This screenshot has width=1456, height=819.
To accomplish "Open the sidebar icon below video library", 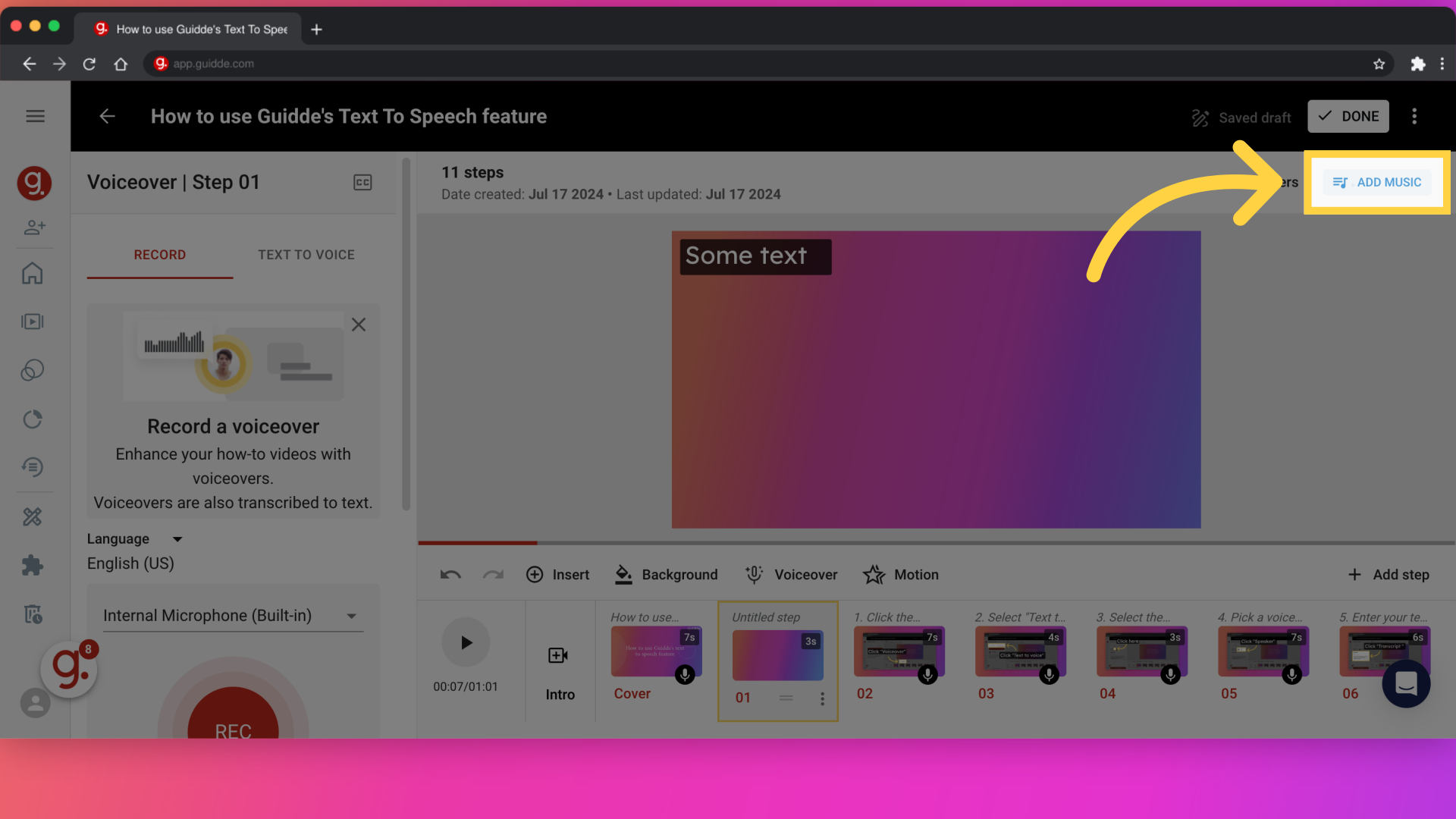I will pos(33,370).
